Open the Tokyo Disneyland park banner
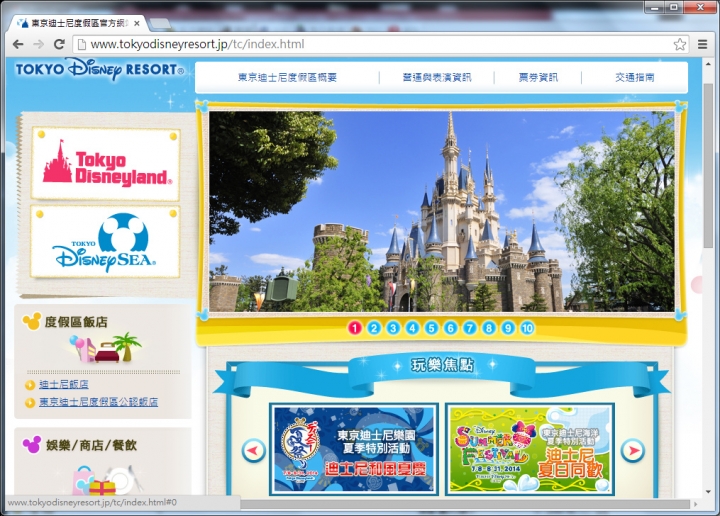Image resolution: width=720 pixels, height=516 pixels. coord(106,164)
